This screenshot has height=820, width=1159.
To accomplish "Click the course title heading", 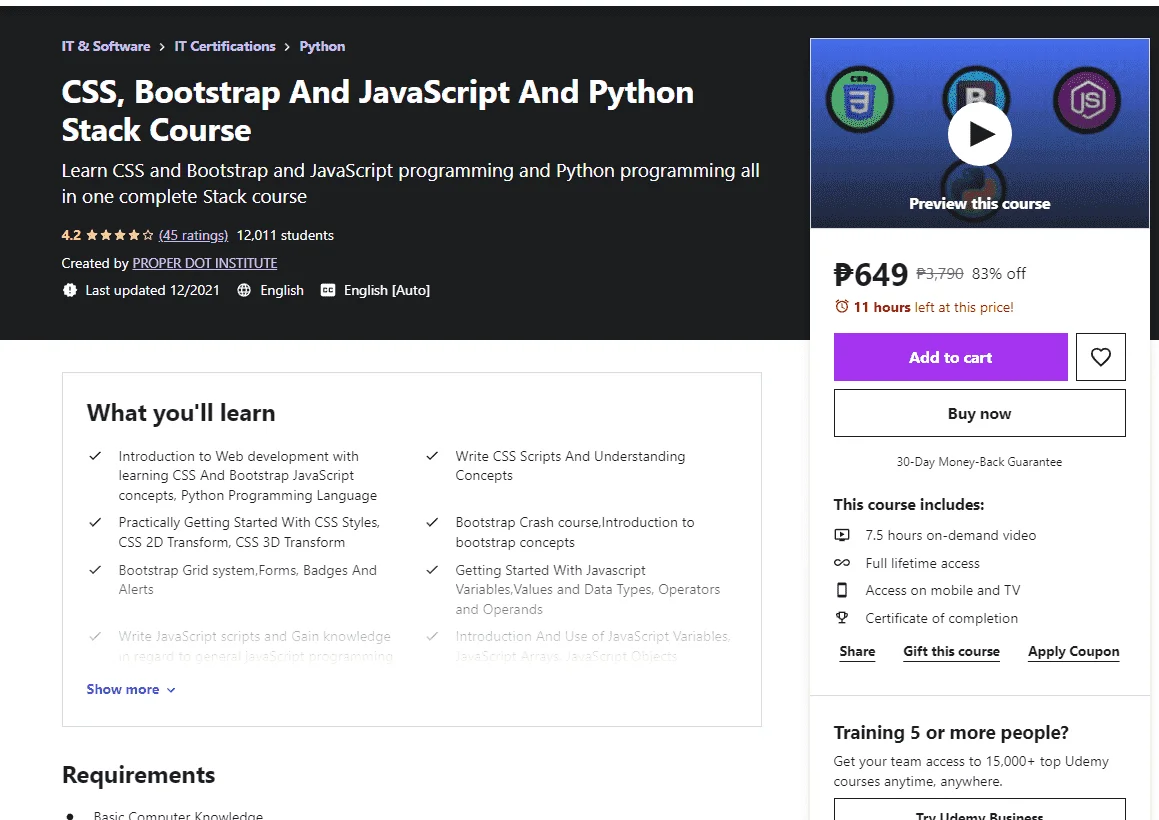I will tap(378, 111).
